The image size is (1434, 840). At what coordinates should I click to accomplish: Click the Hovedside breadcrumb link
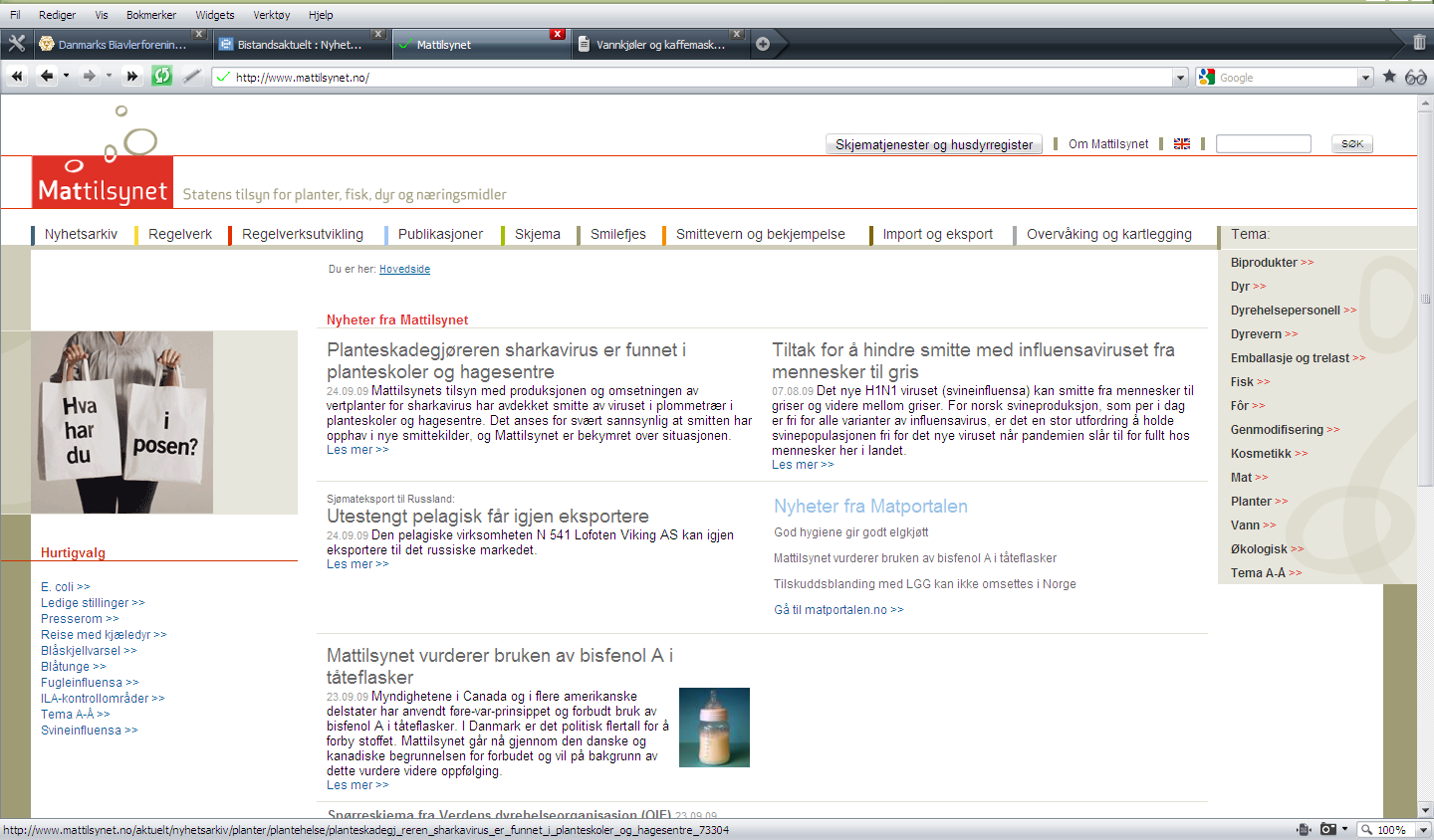click(404, 270)
